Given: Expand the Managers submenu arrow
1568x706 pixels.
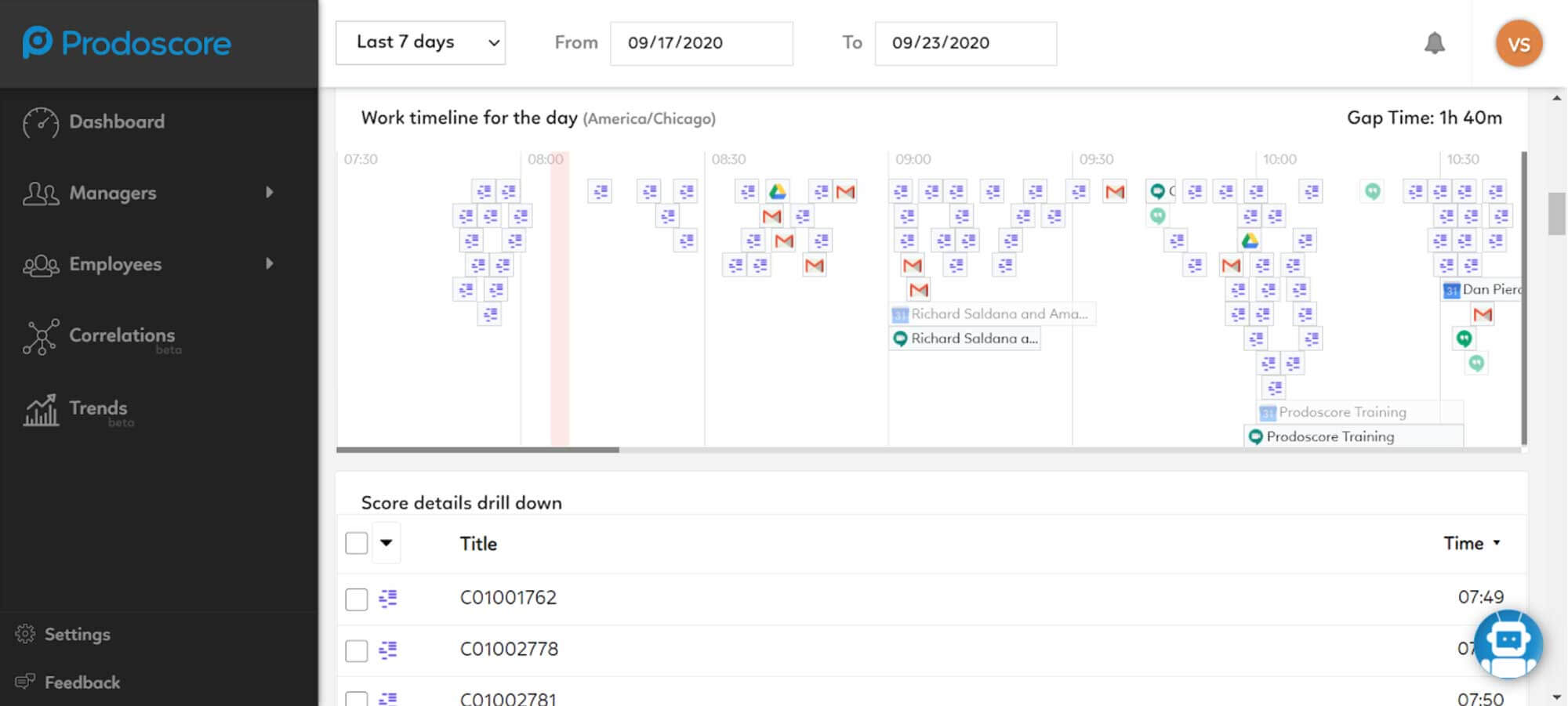Looking at the screenshot, I should pyautogui.click(x=270, y=193).
